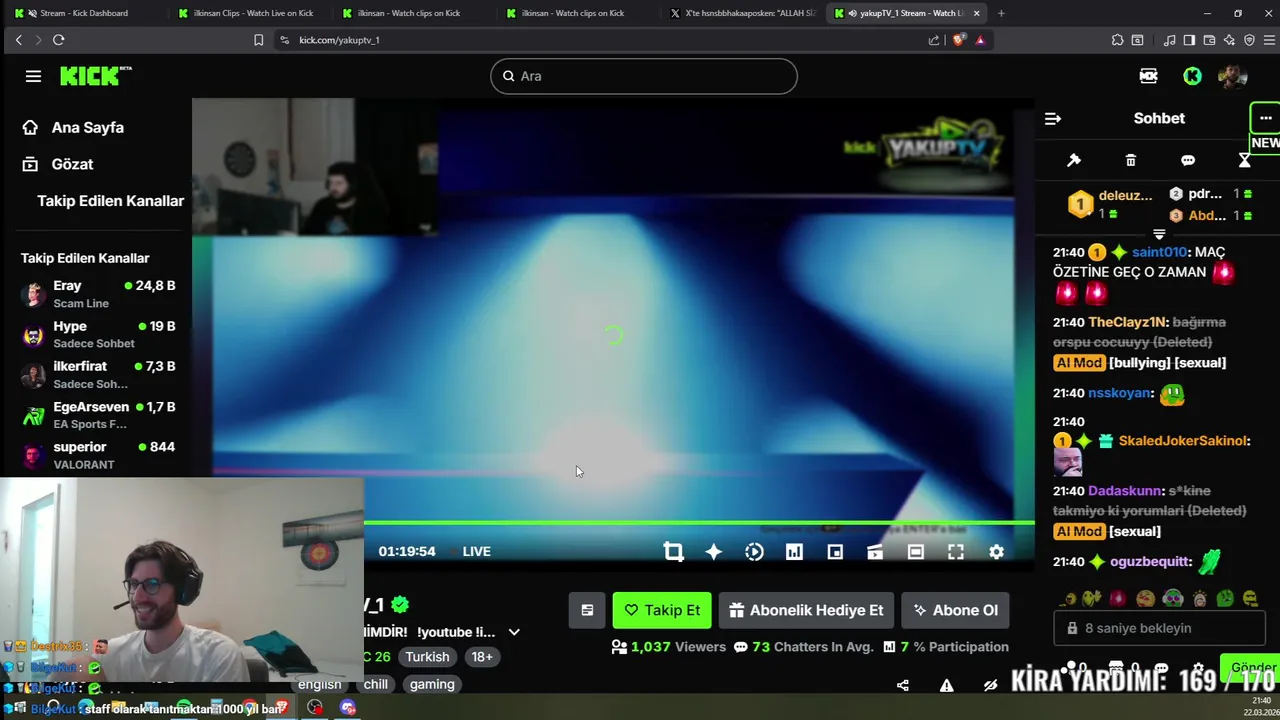The height and width of the screenshot is (720, 1280).
Task: Enter fullscreen mode in the player
Action: click(x=956, y=552)
